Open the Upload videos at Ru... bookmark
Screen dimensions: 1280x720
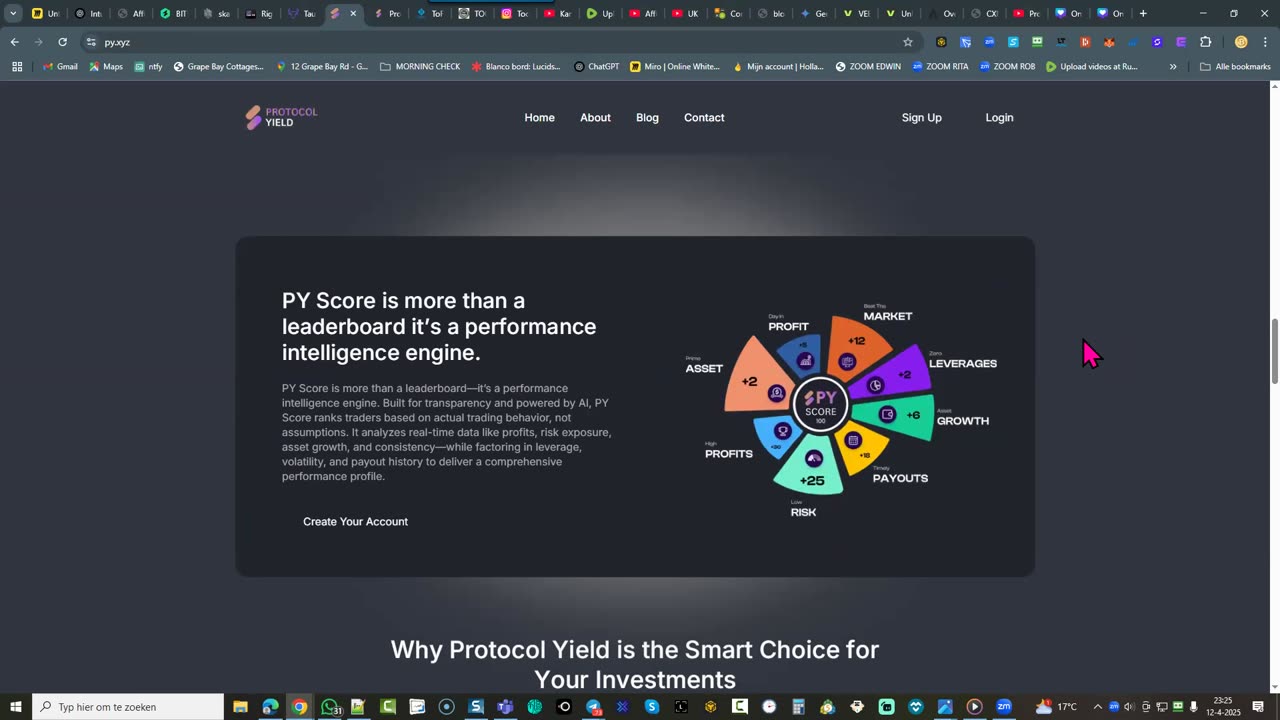pos(1092,67)
